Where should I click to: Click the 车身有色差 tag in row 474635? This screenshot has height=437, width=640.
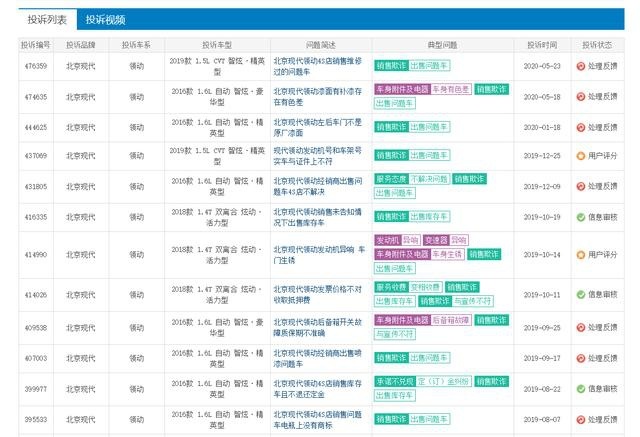pos(451,89)
